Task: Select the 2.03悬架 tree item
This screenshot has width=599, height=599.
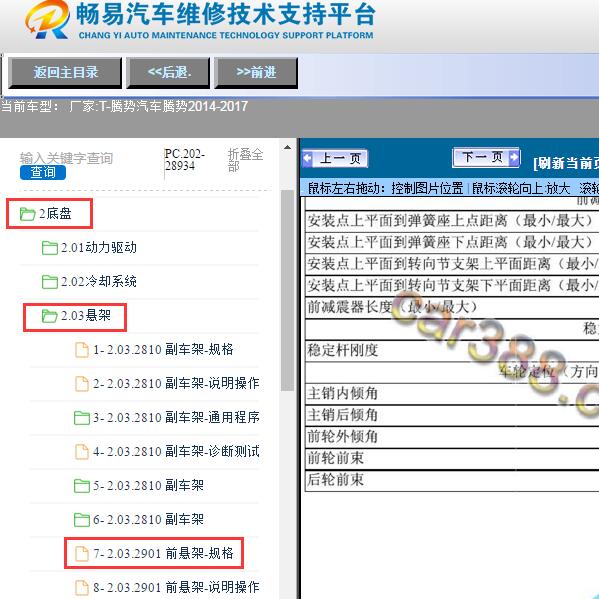Action: [x=86, y=316]
